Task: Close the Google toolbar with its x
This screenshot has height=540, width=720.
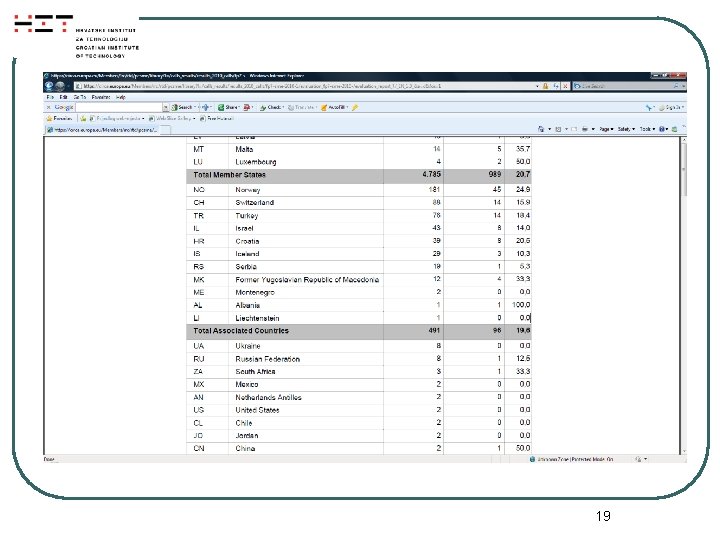Action: [x=49, y=107]
